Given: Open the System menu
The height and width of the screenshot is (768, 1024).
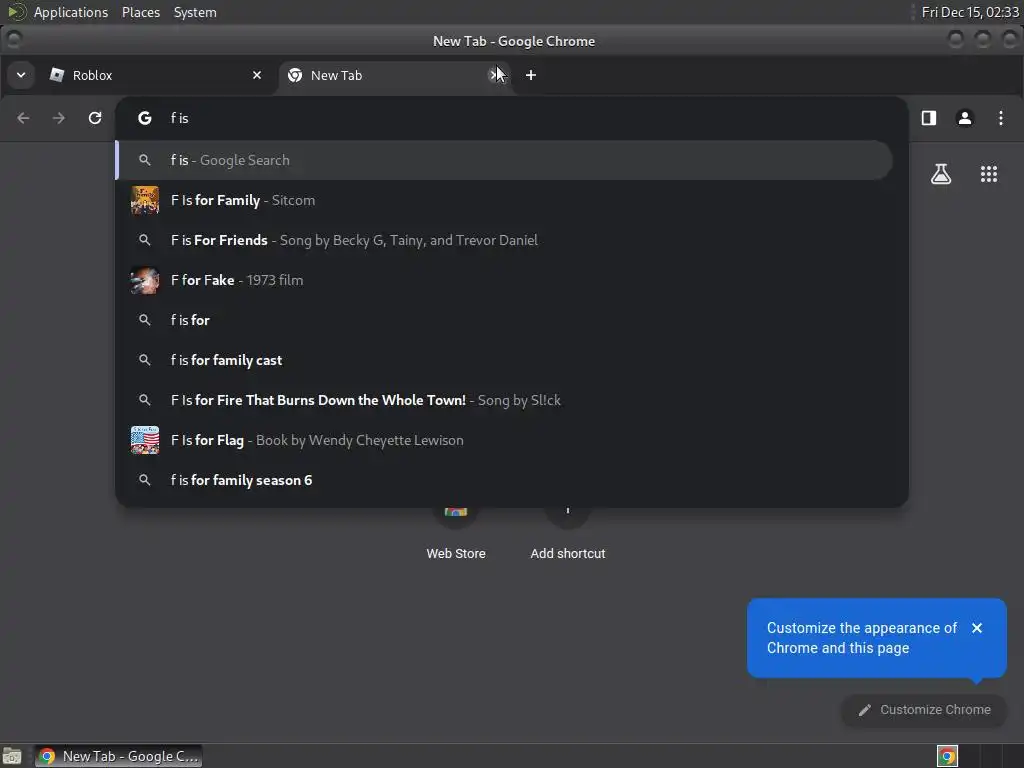Looking at the screenshot, I should 195,12.
